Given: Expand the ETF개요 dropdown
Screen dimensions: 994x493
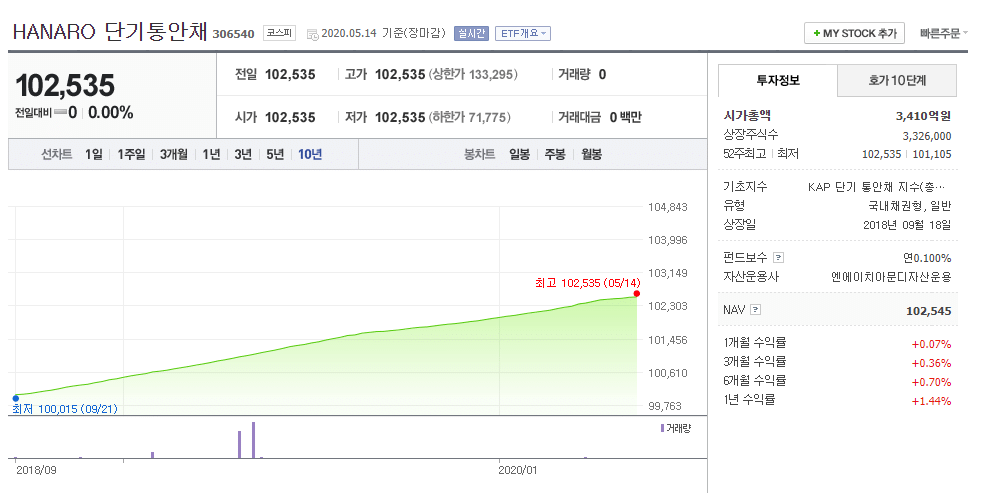Looking at the screenshot, I should pyautogui.click(x=522, y=34).
